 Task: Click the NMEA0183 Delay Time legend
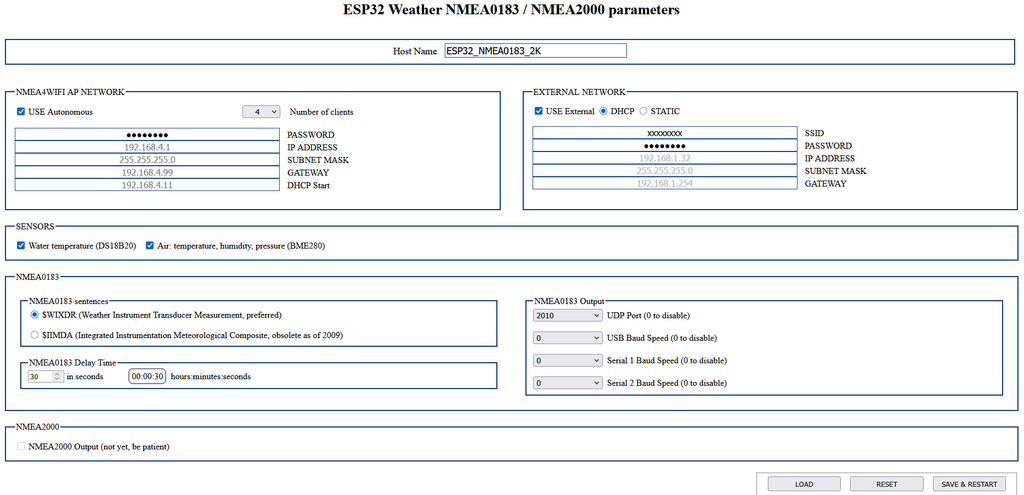[x=72, y=362]
